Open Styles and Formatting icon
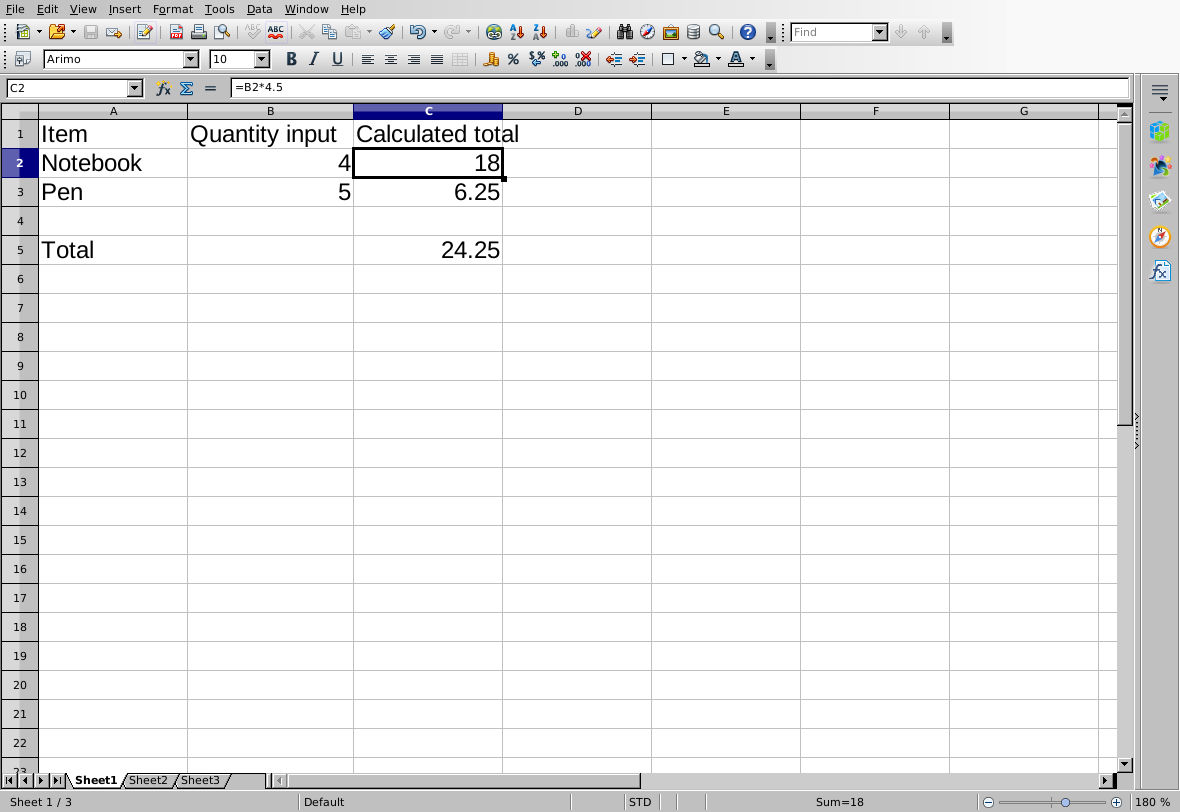This screenshot has width=1180, height=812. [23, 59]
